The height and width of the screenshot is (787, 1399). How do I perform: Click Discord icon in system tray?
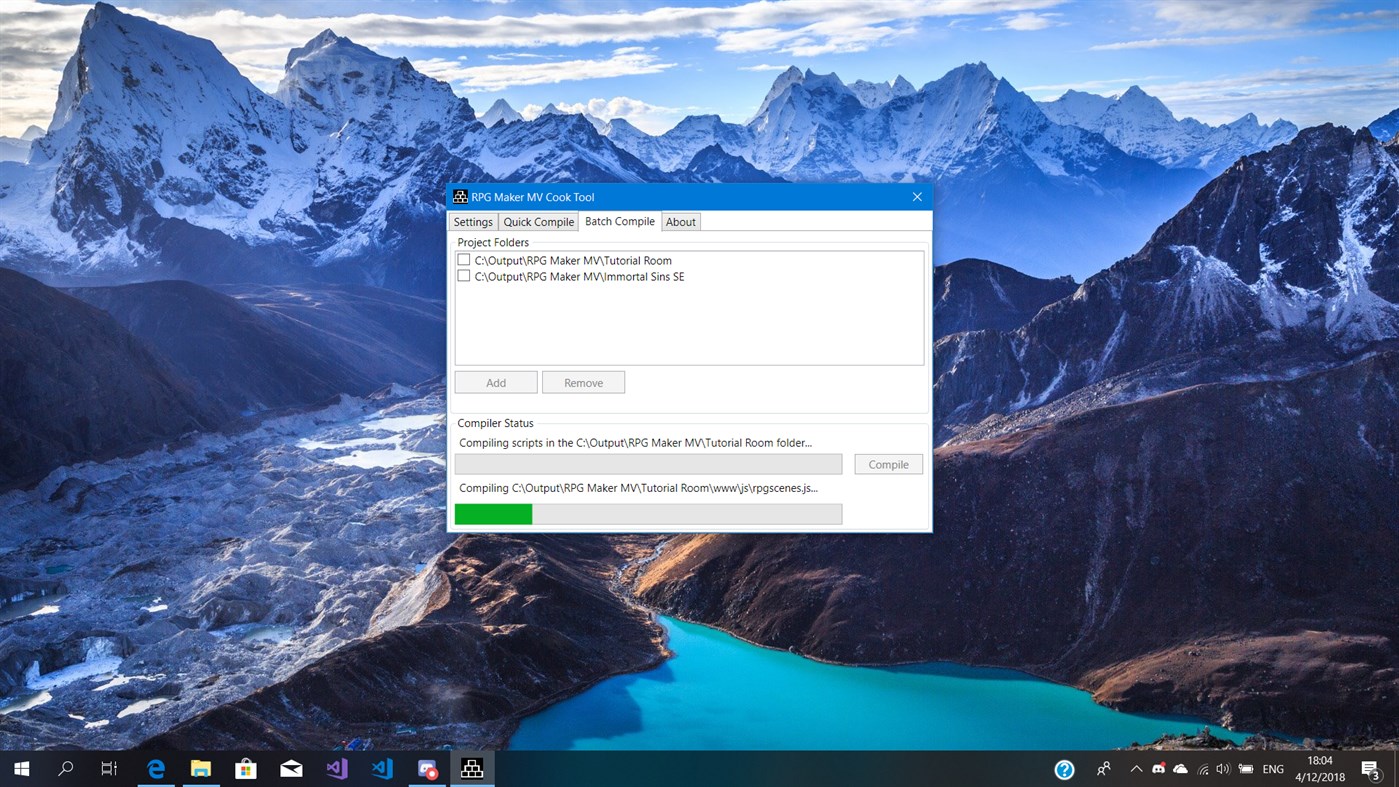click(x=1158, y=769)
